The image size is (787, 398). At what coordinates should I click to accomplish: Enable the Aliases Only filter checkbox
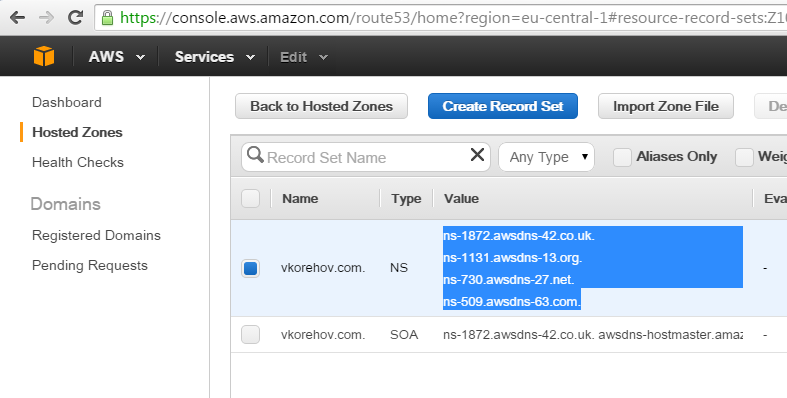(x=622, y=157)
